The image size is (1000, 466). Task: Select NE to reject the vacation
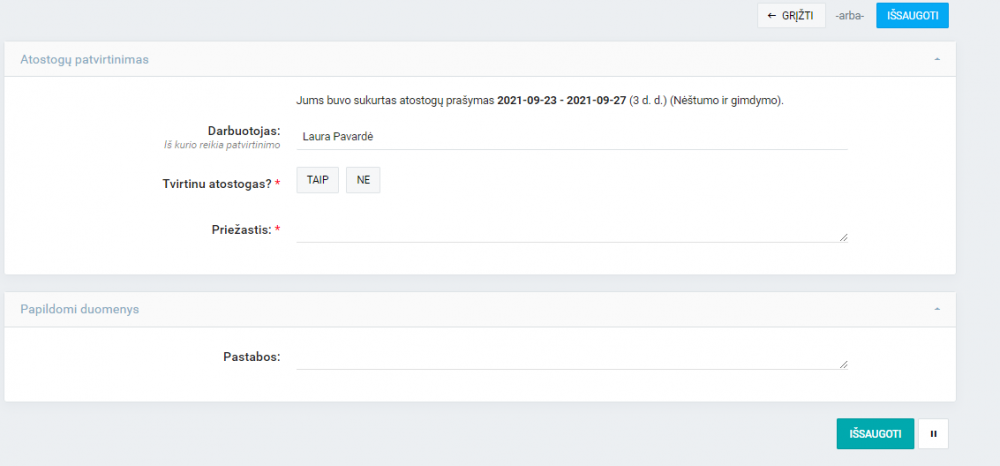(363, 180)
